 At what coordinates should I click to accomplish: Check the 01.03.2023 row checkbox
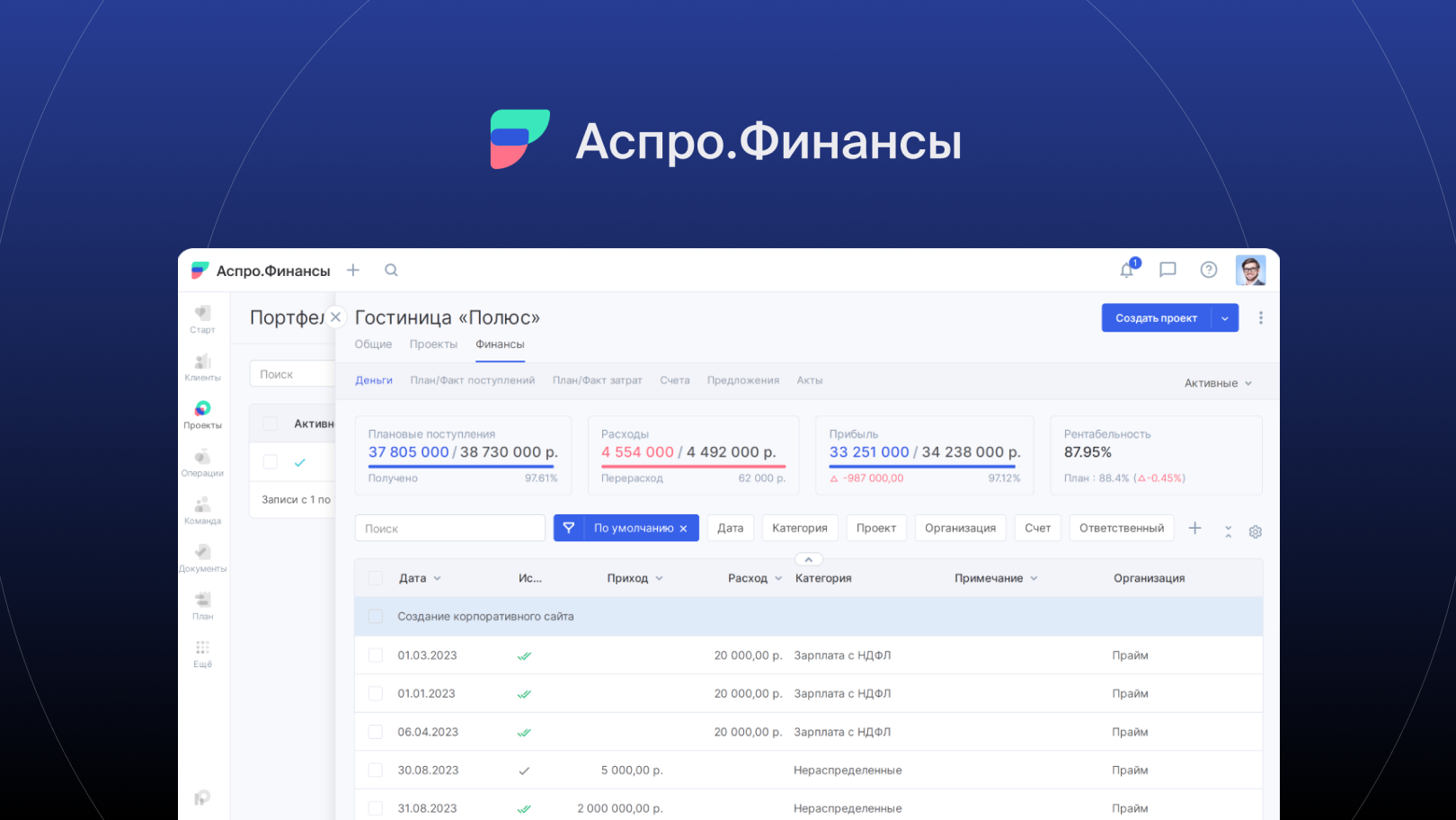pos(376,655)
